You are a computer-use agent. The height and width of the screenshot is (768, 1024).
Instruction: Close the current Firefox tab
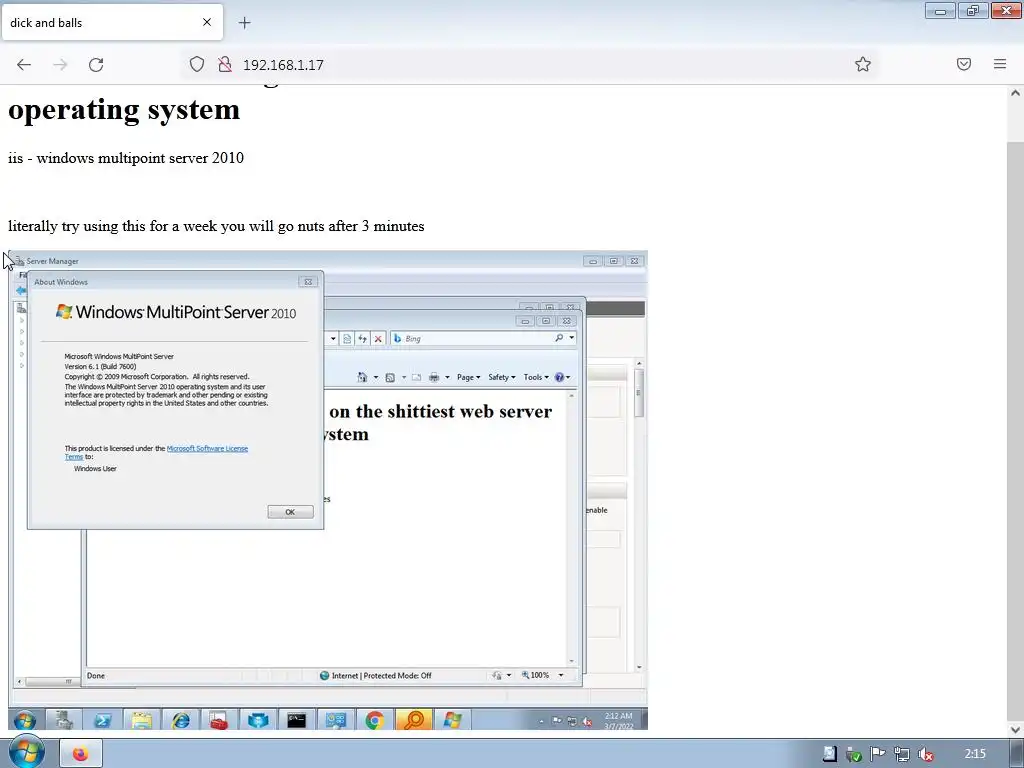coord(207,22)
